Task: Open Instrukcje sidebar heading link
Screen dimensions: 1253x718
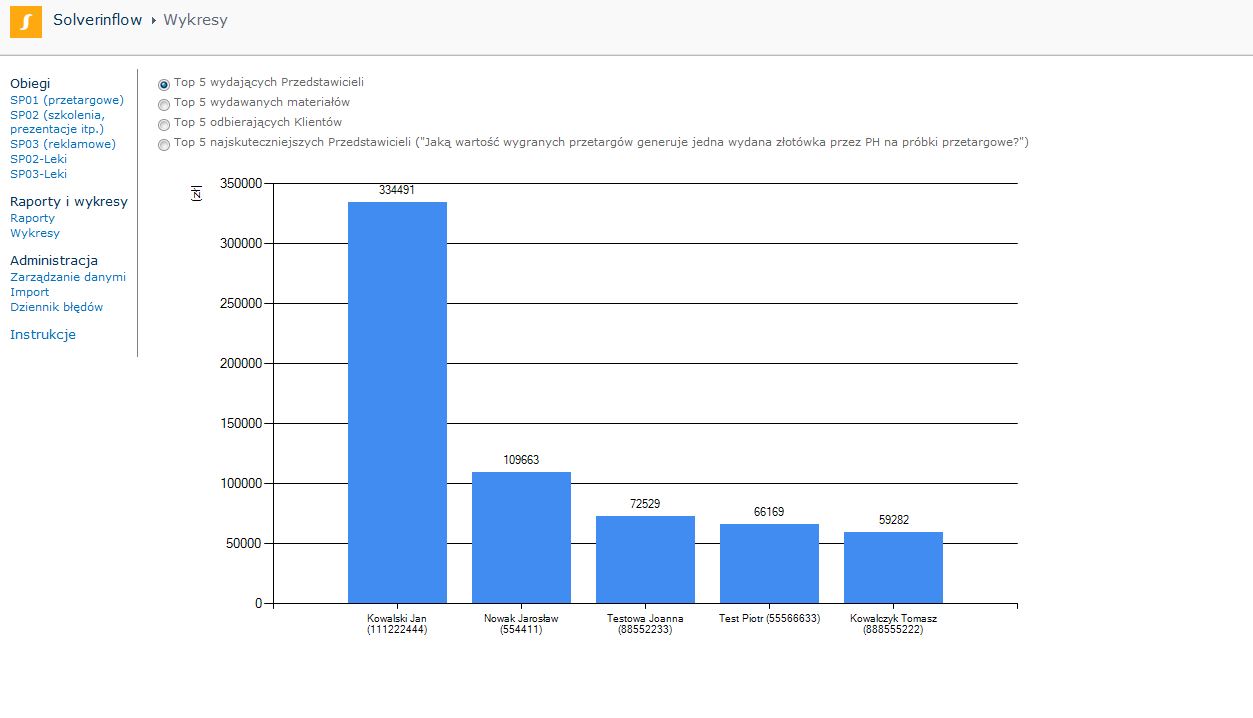Action: tap(43, 335)
